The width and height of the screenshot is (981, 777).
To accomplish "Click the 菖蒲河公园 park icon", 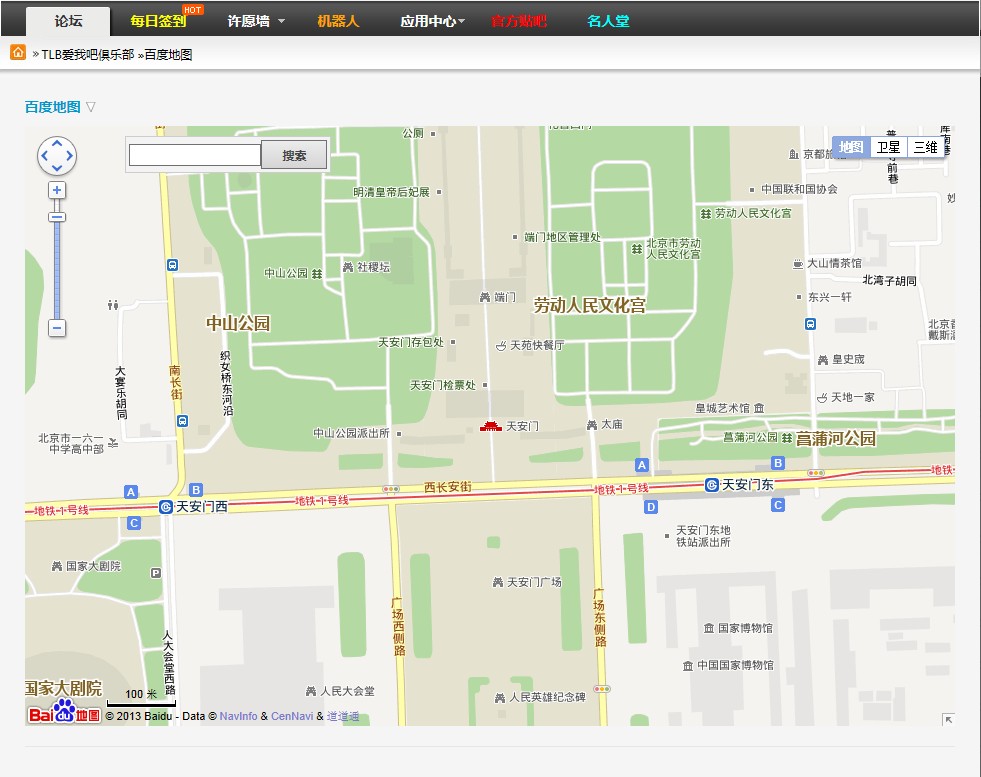I will point(787,437).
